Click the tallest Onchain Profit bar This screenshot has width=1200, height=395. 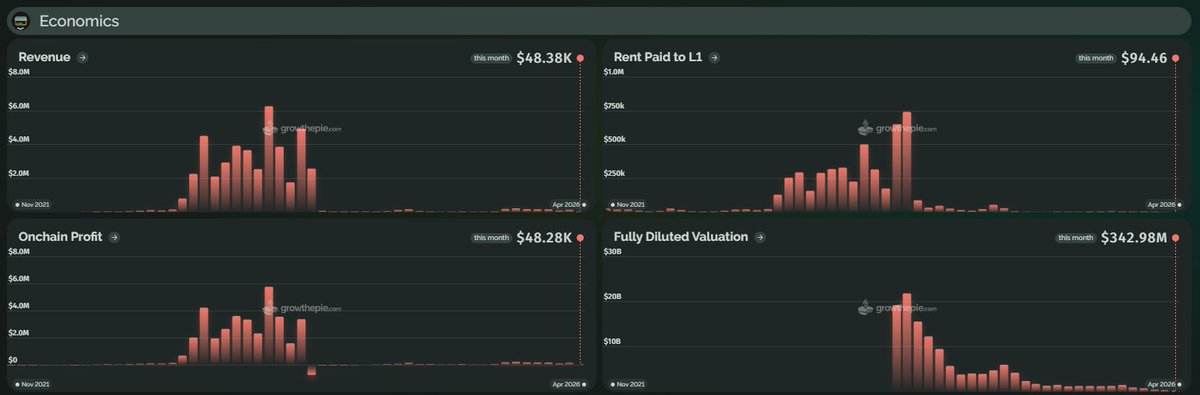click(269, 326)
